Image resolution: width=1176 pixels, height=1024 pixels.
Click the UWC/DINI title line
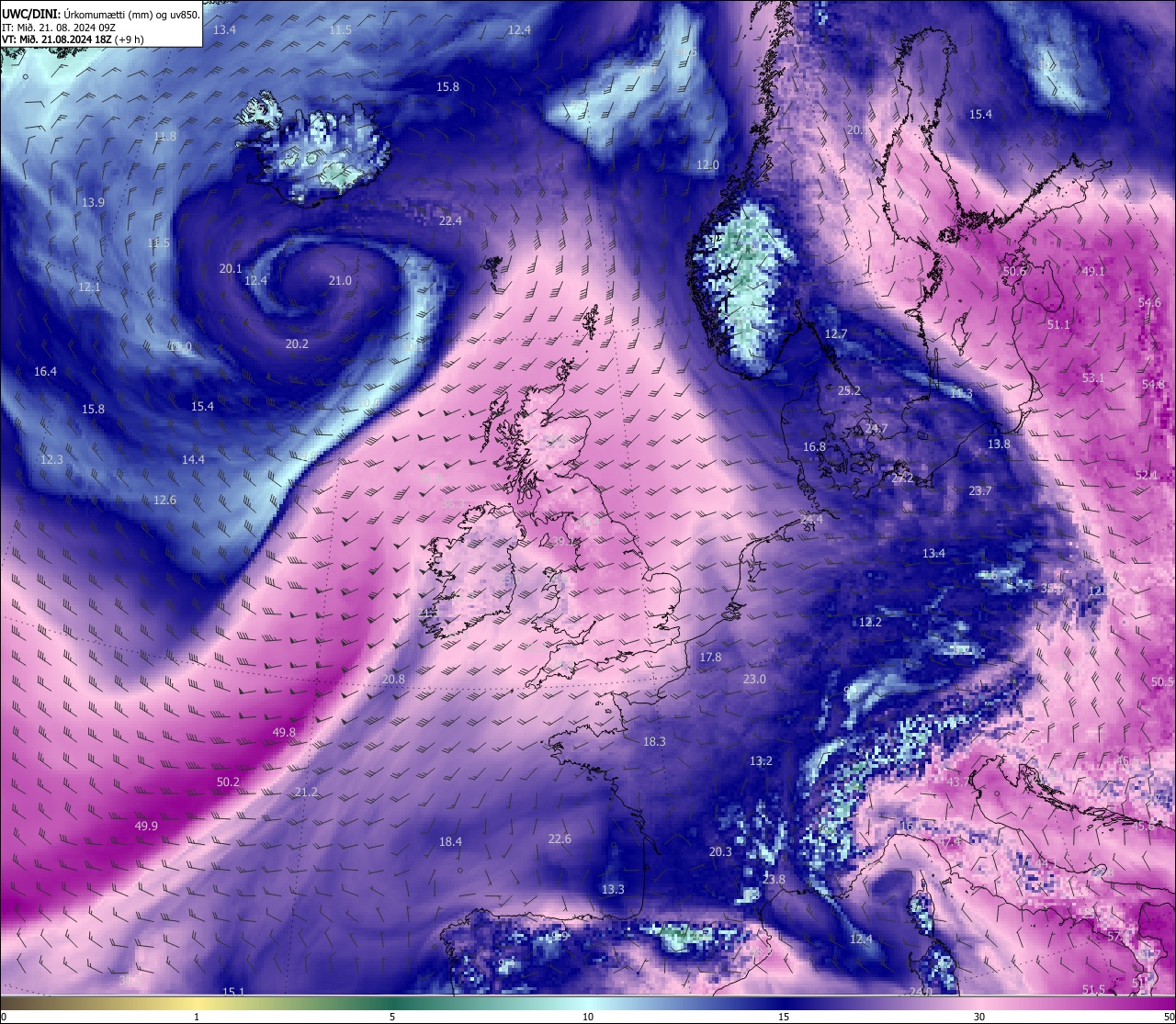[x=100, y=13]
